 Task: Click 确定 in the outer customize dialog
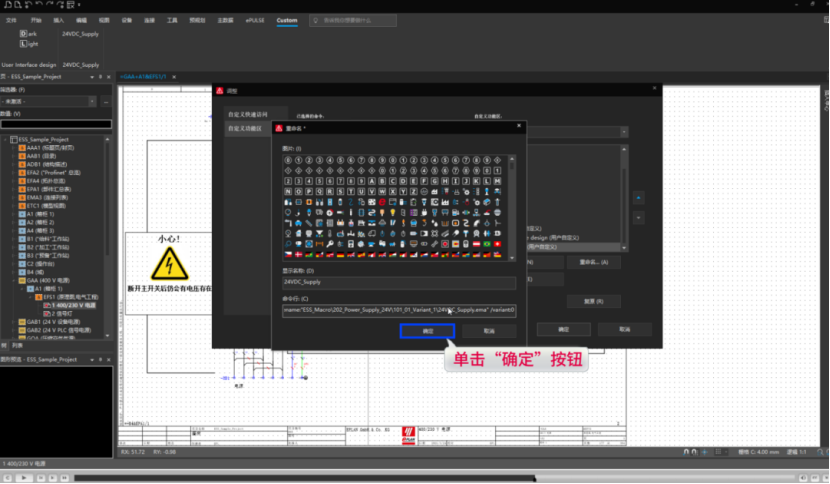tap(564, 329)
